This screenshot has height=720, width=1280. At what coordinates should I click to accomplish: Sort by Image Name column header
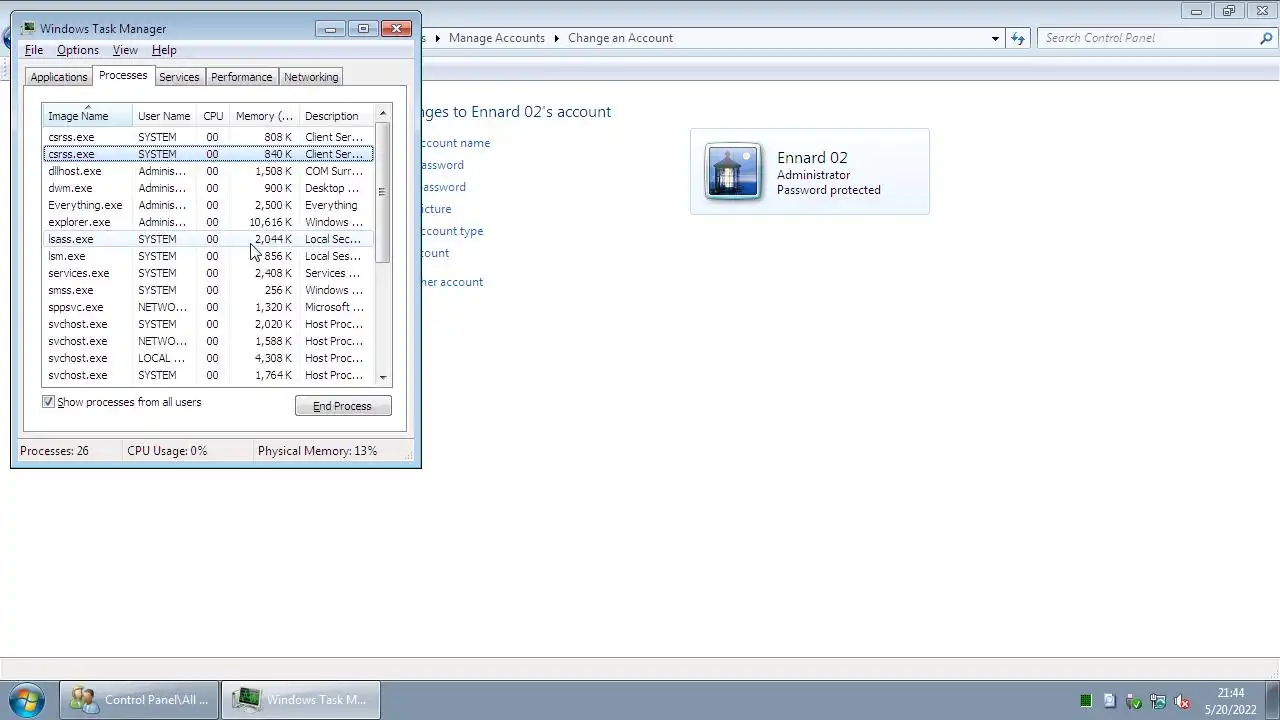click(87, 116)
